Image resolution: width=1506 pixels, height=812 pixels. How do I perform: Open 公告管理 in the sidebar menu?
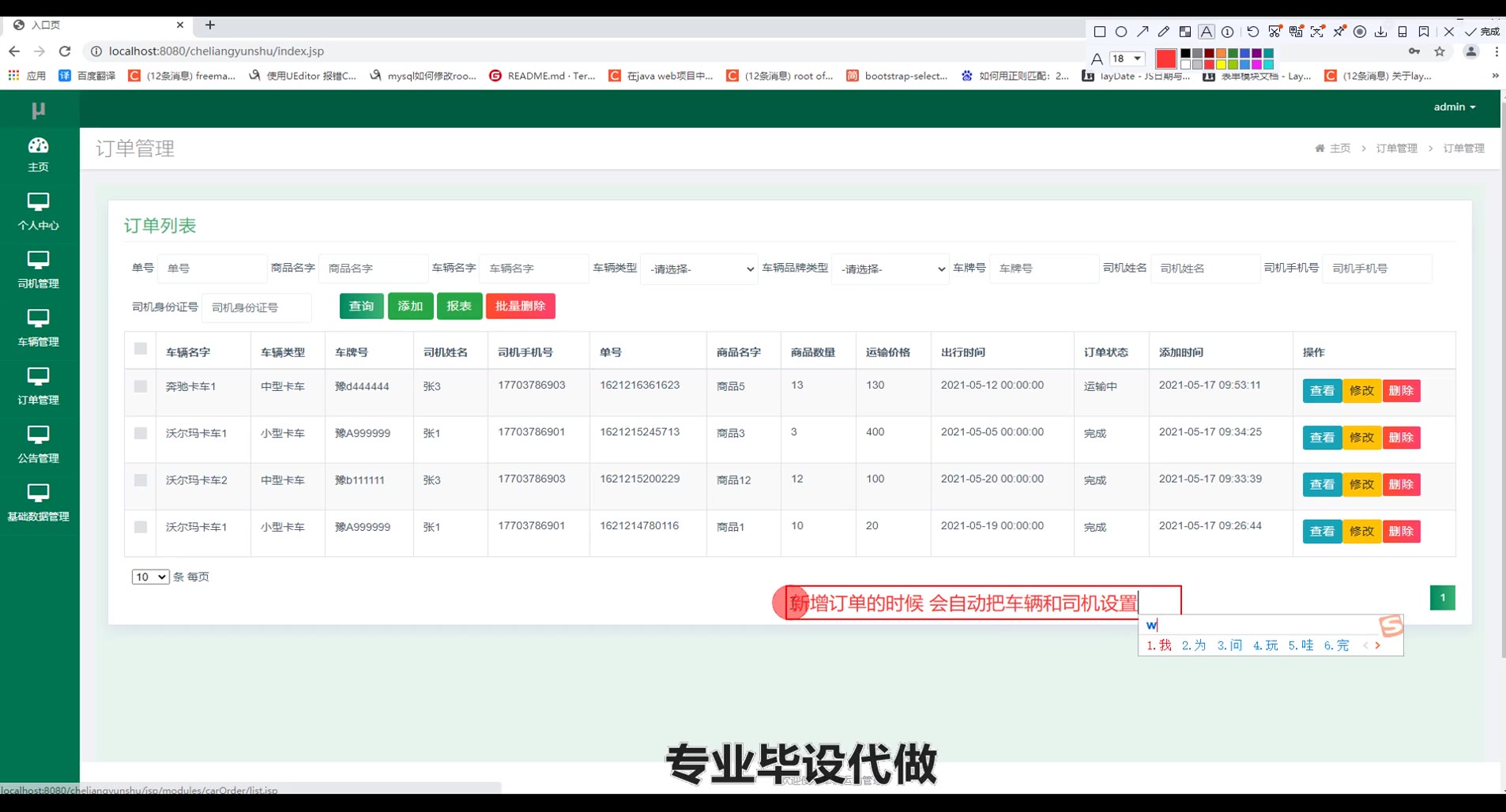coord(38,445)
